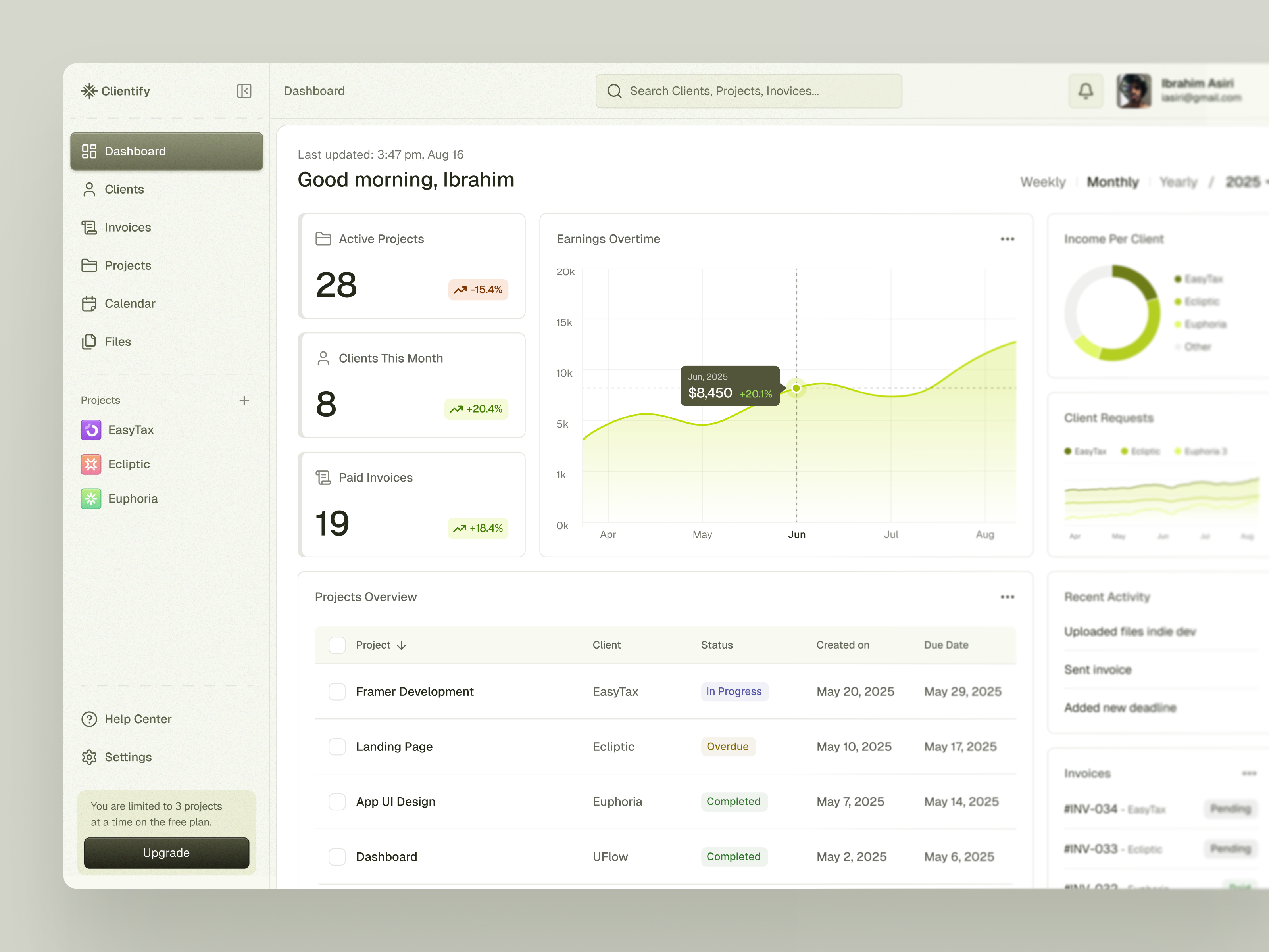Collapse the sidebar using the toggle icon
Screen dimensions: 1269x952
tap(244, 91)
